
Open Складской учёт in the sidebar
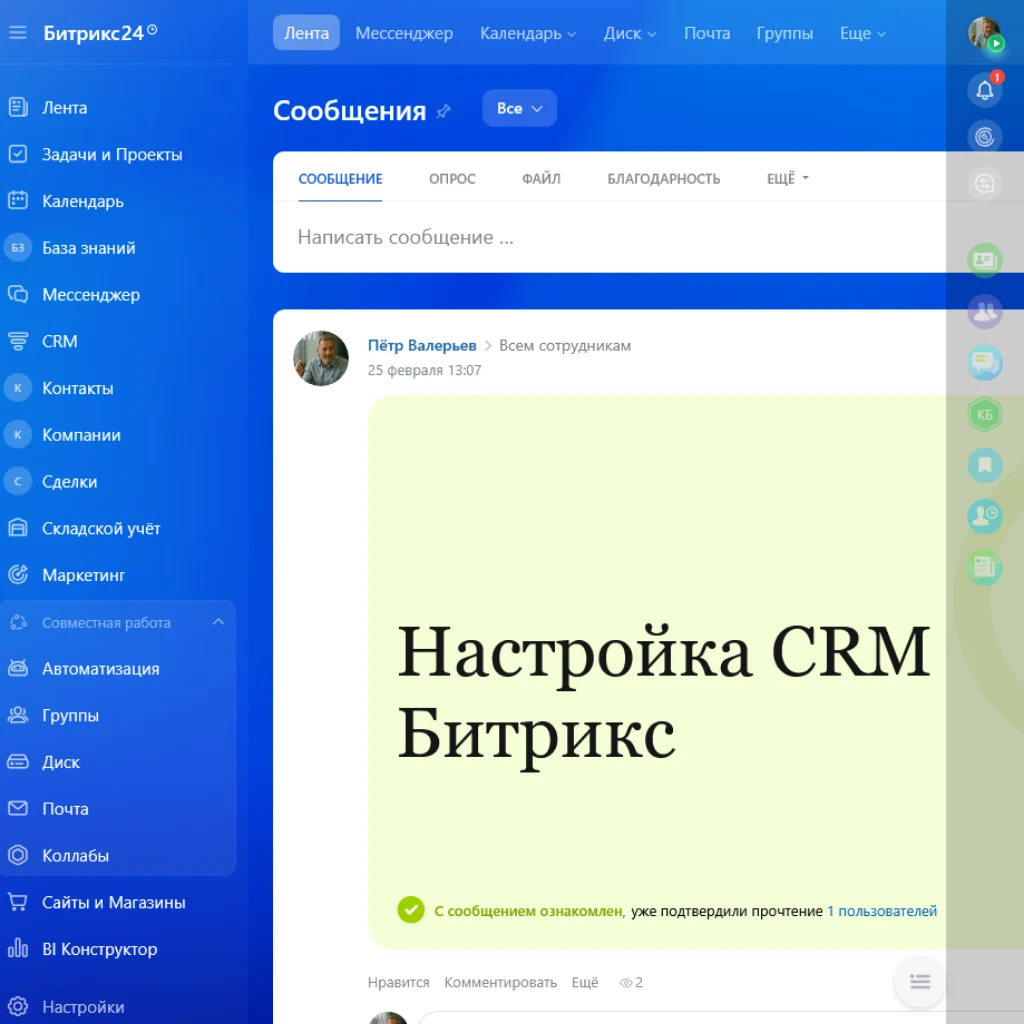[x=100, y=528]
